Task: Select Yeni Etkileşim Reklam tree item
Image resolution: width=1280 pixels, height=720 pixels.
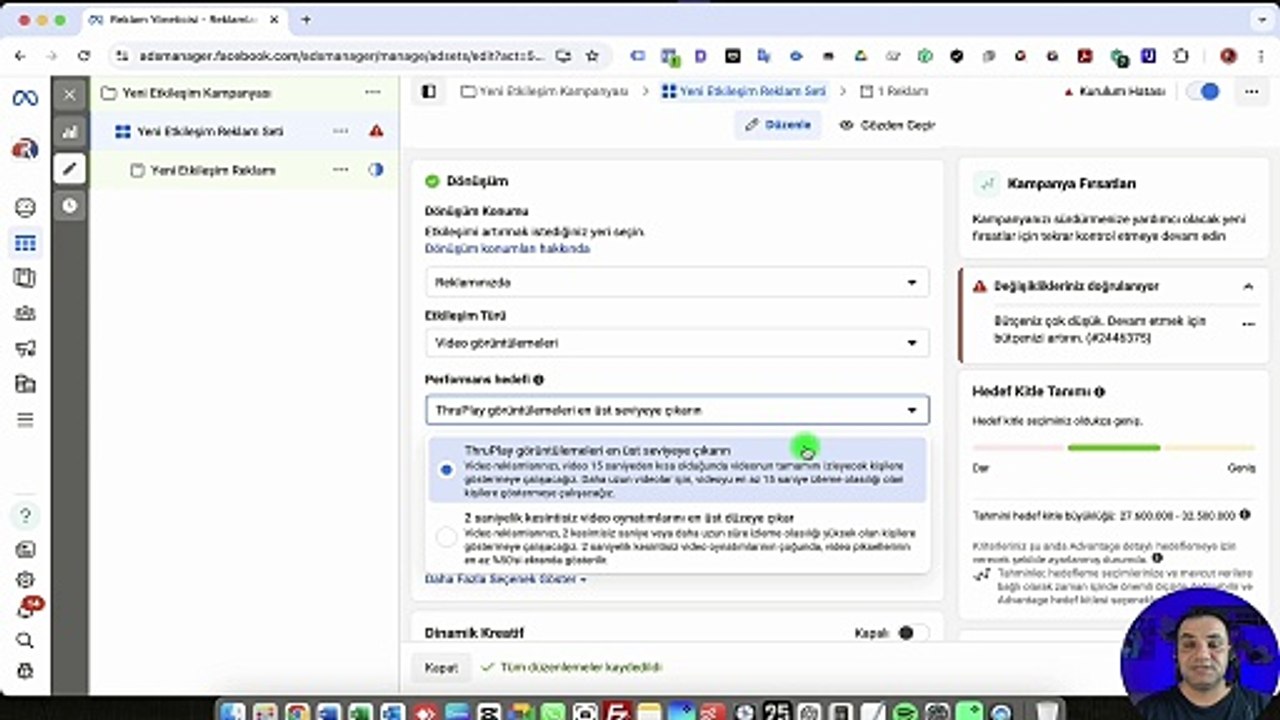Action: (x=213, y=170)
